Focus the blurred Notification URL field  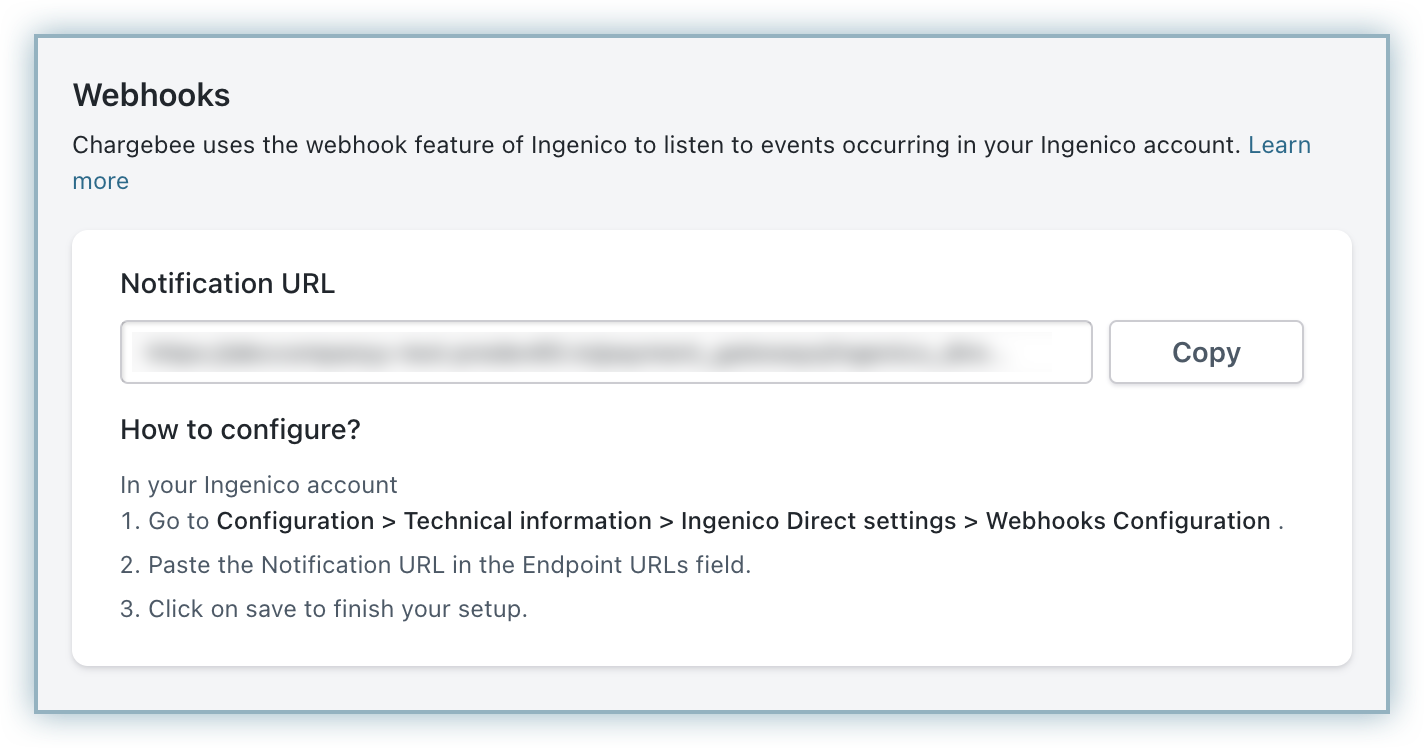(605, 352)
